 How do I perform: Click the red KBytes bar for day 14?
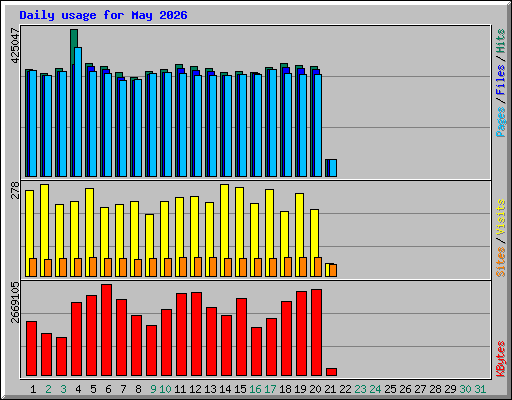coord(227,346)
